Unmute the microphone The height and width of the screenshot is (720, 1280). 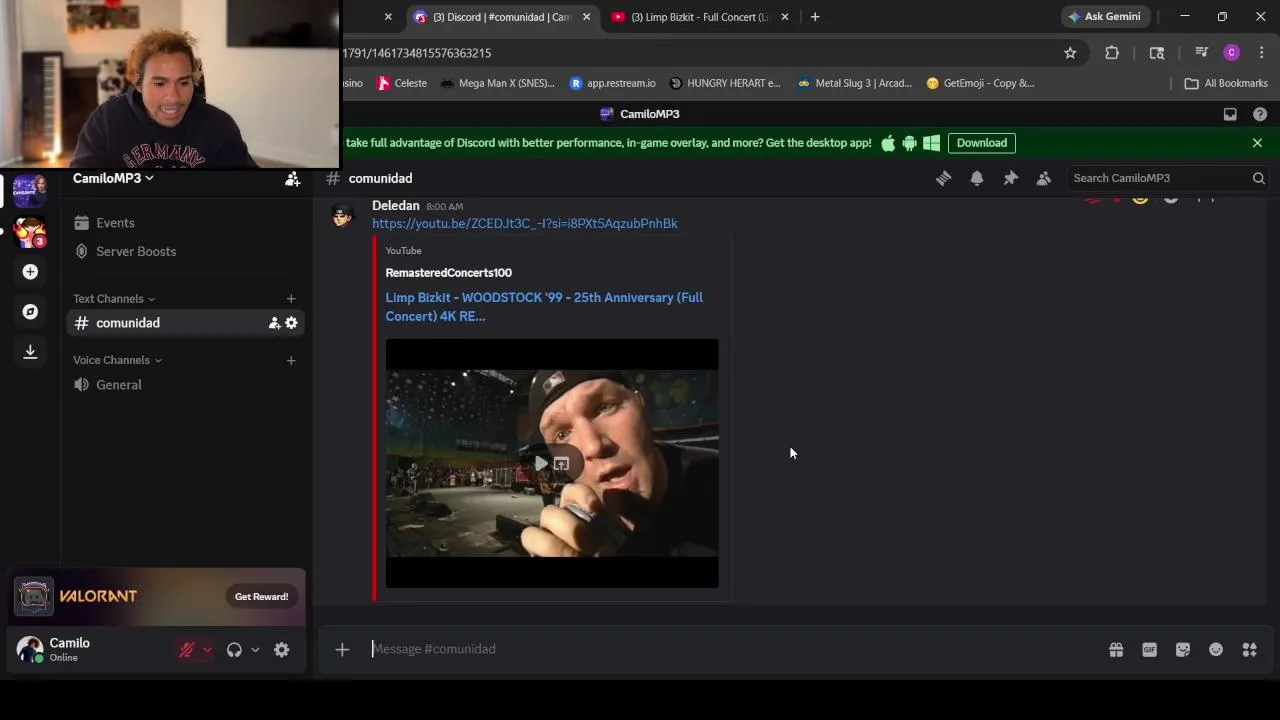[186, 650]
